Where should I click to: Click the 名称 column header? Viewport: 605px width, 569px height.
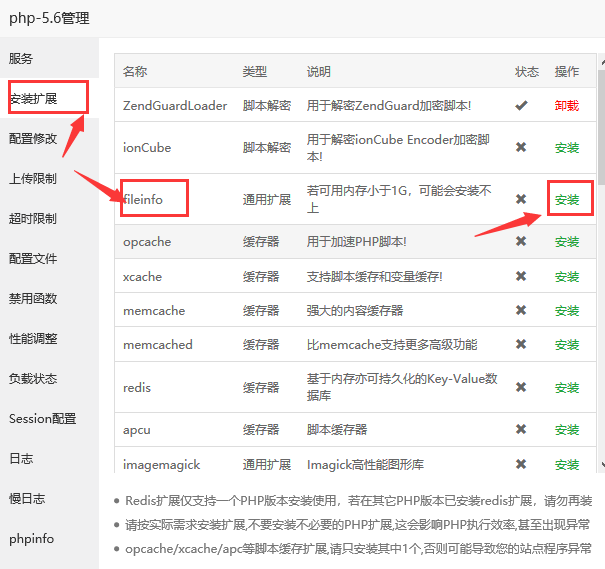[x=135, y=71]
